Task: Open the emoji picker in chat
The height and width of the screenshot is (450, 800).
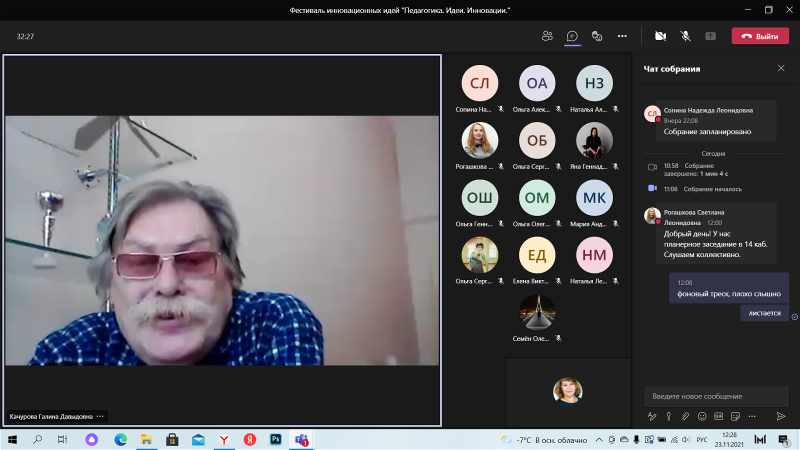Action: point(702,416)
